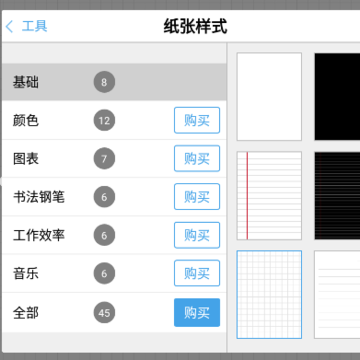This screenshot has width=360, height=360.
Task: Choose the red-margin lined paper thumbnail
Action: 269,196
